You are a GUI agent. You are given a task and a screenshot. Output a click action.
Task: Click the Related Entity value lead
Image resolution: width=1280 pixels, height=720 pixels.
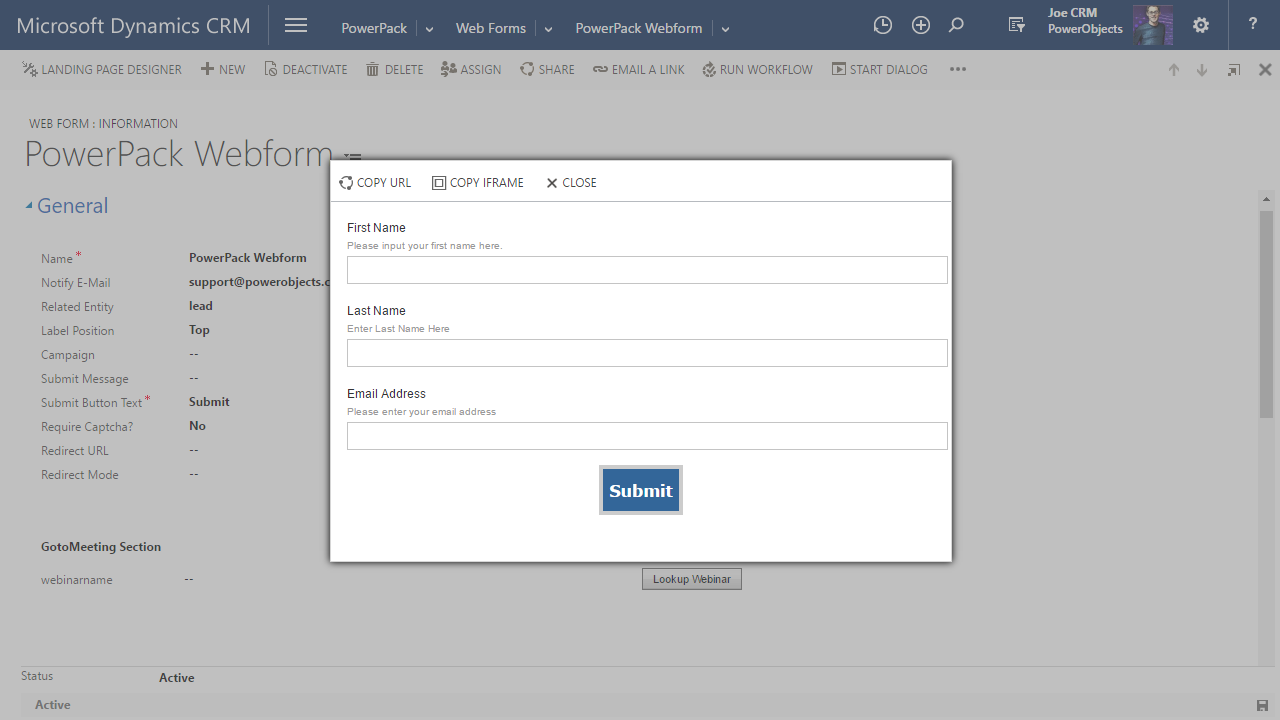[x=201, y=306]
